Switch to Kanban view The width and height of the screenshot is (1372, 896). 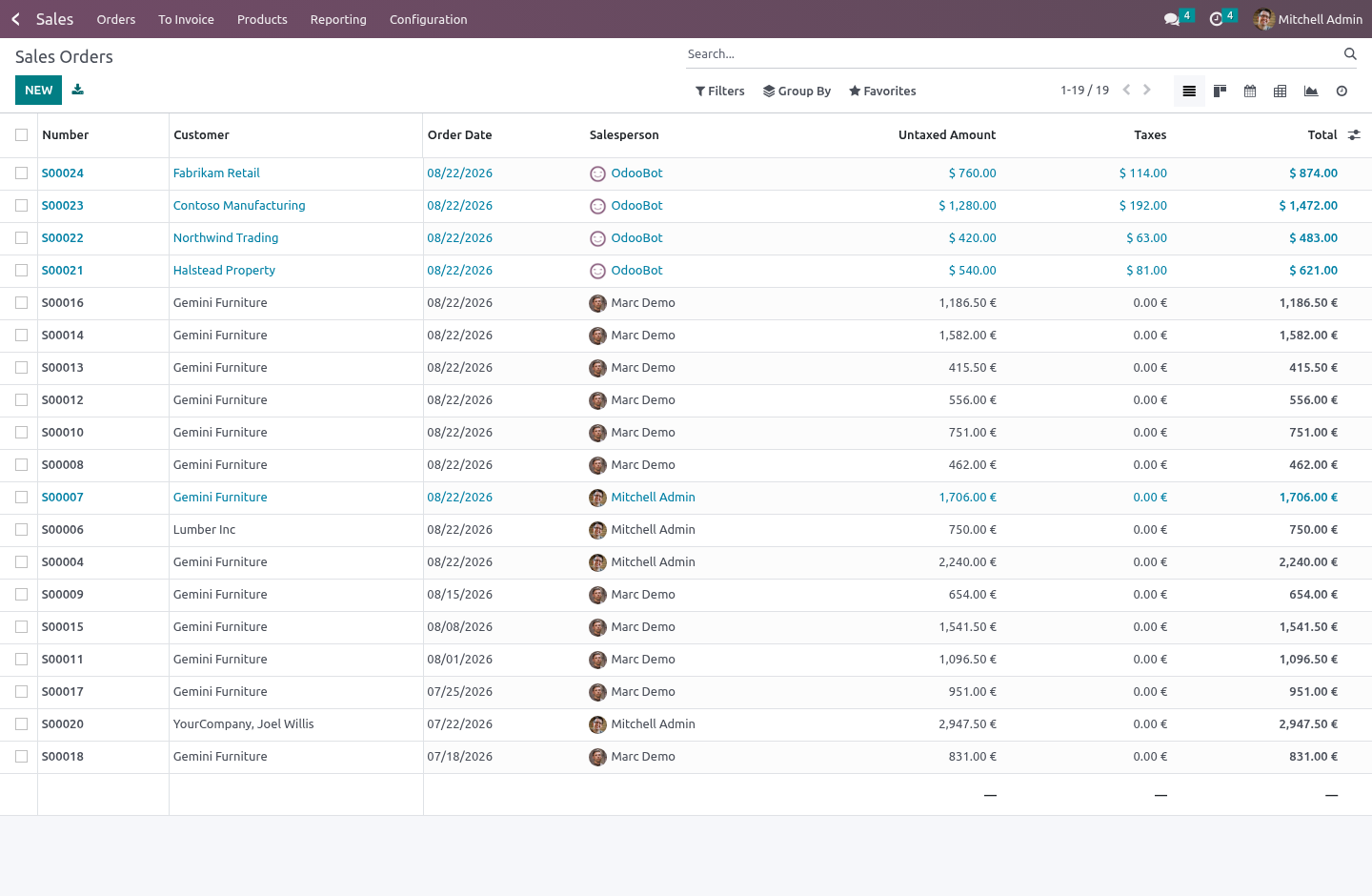pos(1220,91)
